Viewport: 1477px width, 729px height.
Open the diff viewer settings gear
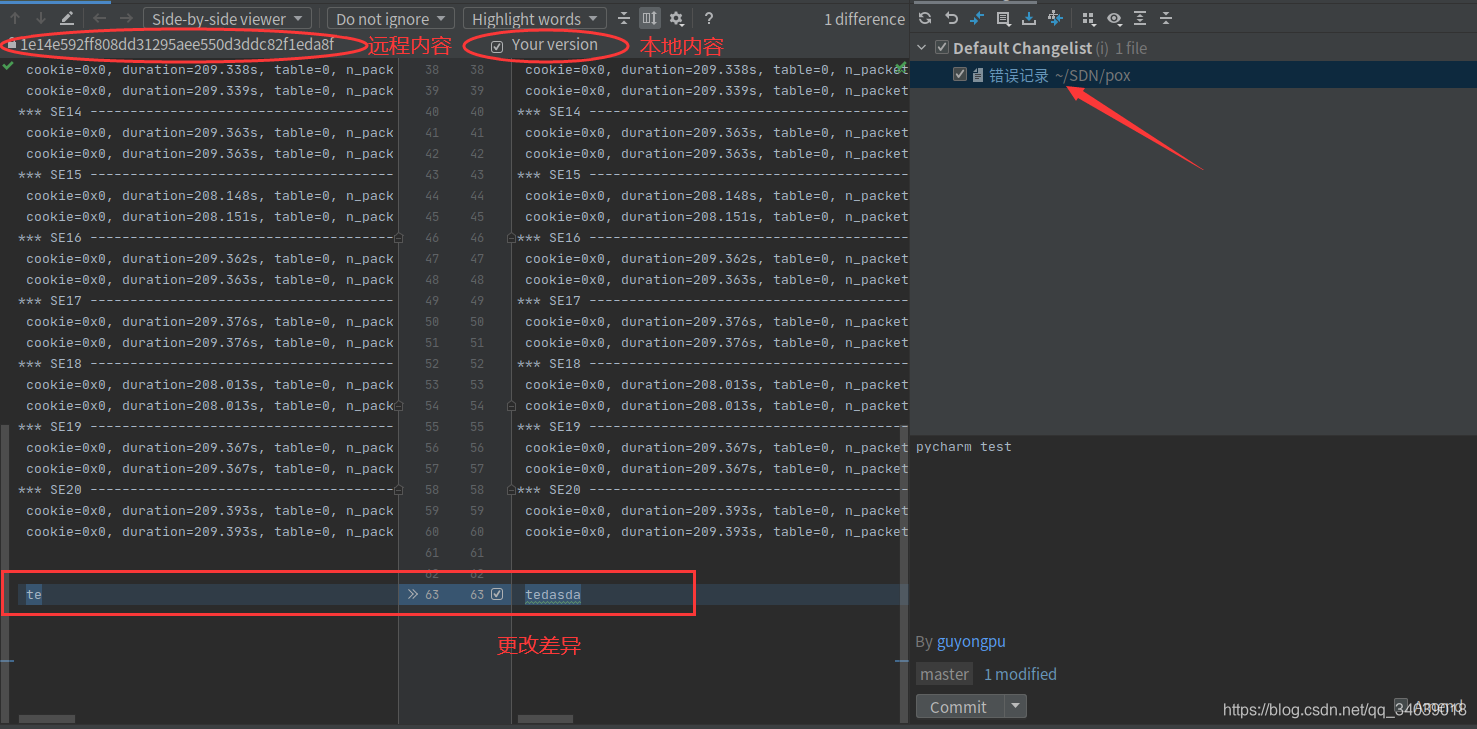click(x=676, y=18)
